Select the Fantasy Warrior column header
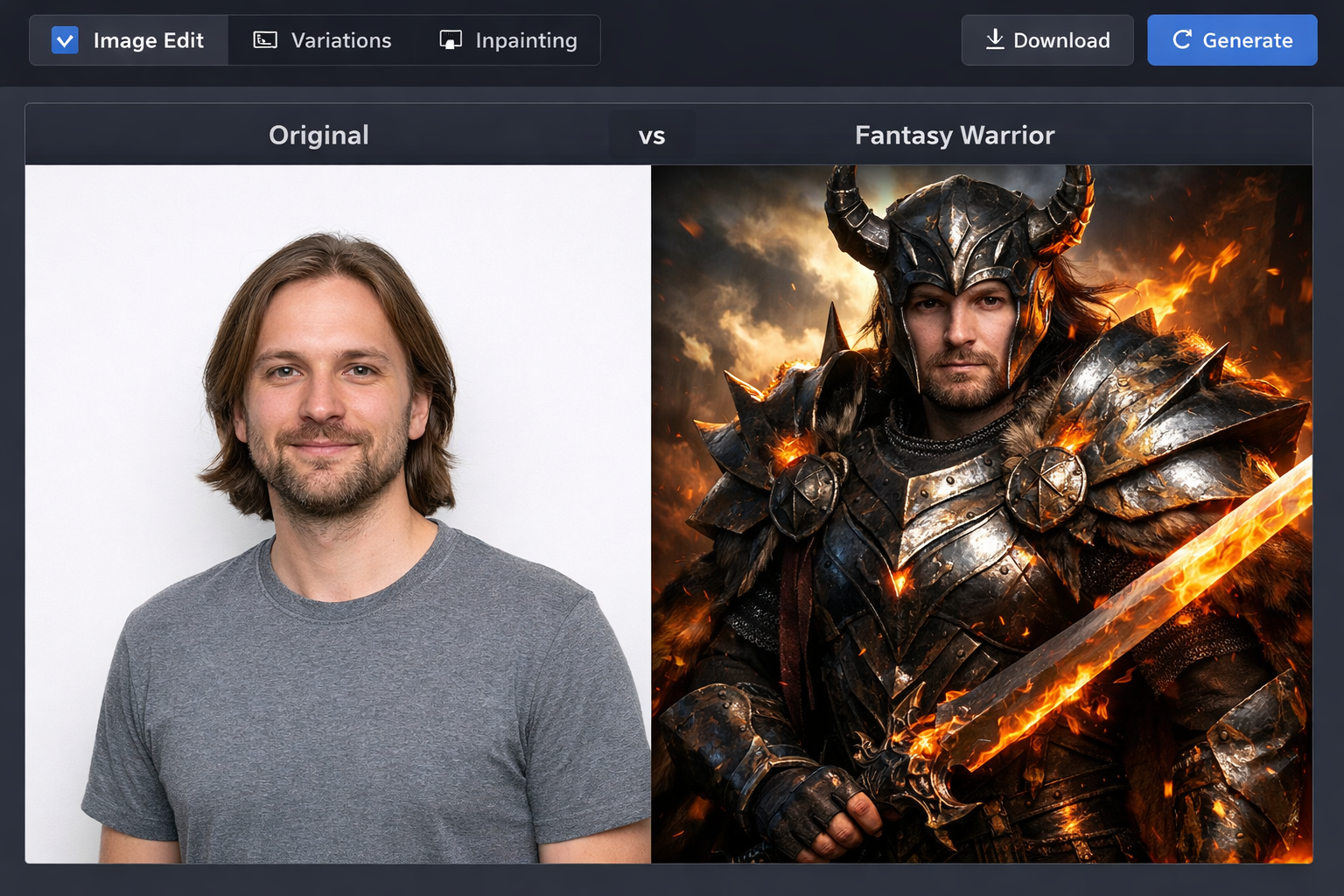This screenshot has width=1344, height=896. point(954,135)
